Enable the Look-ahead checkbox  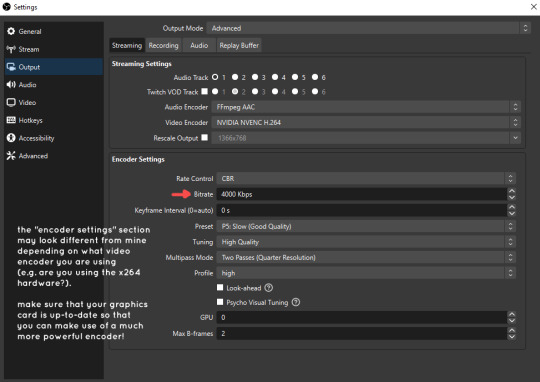tap(220, 287)
